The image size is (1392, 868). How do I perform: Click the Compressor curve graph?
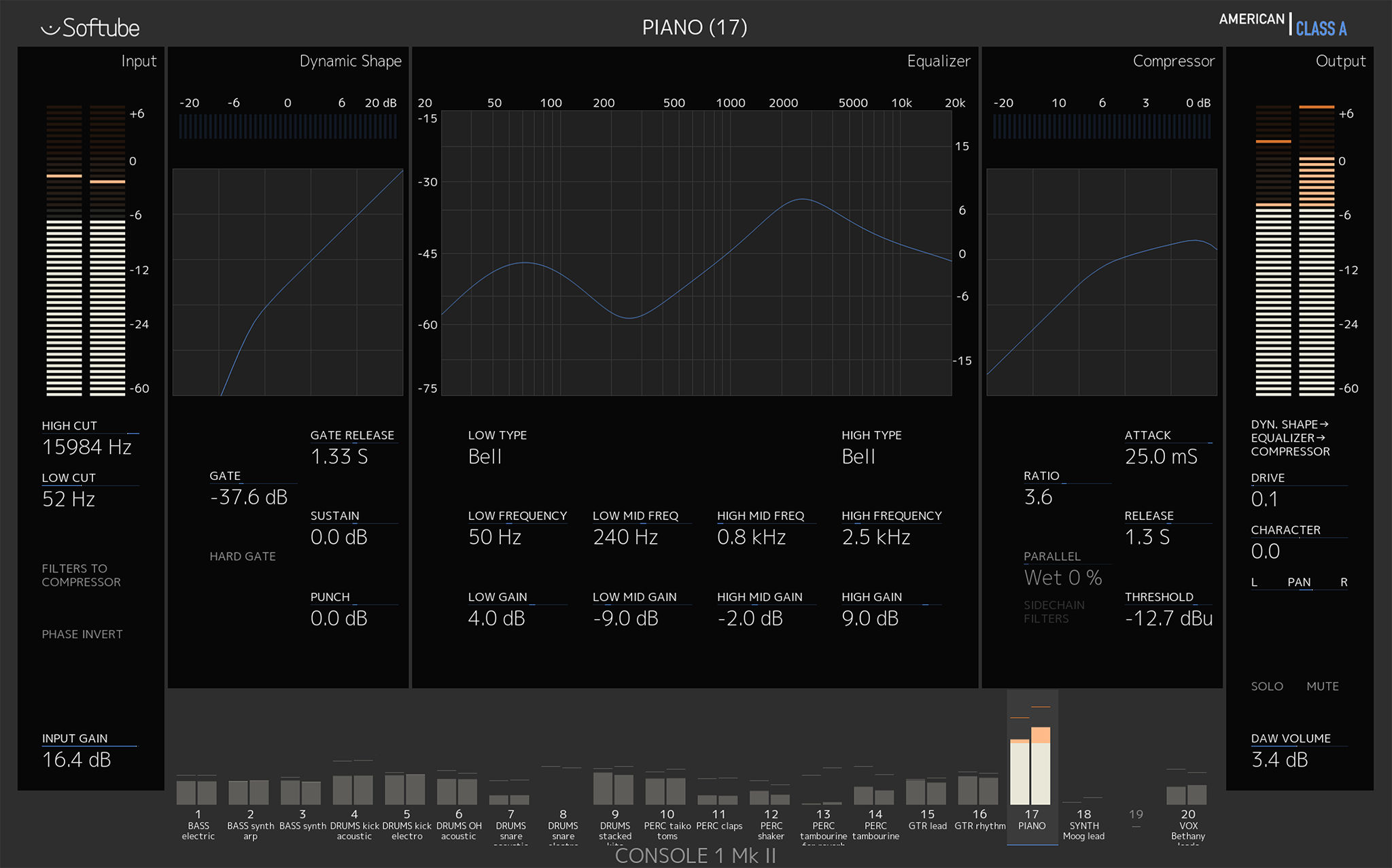coord(1102,282)
